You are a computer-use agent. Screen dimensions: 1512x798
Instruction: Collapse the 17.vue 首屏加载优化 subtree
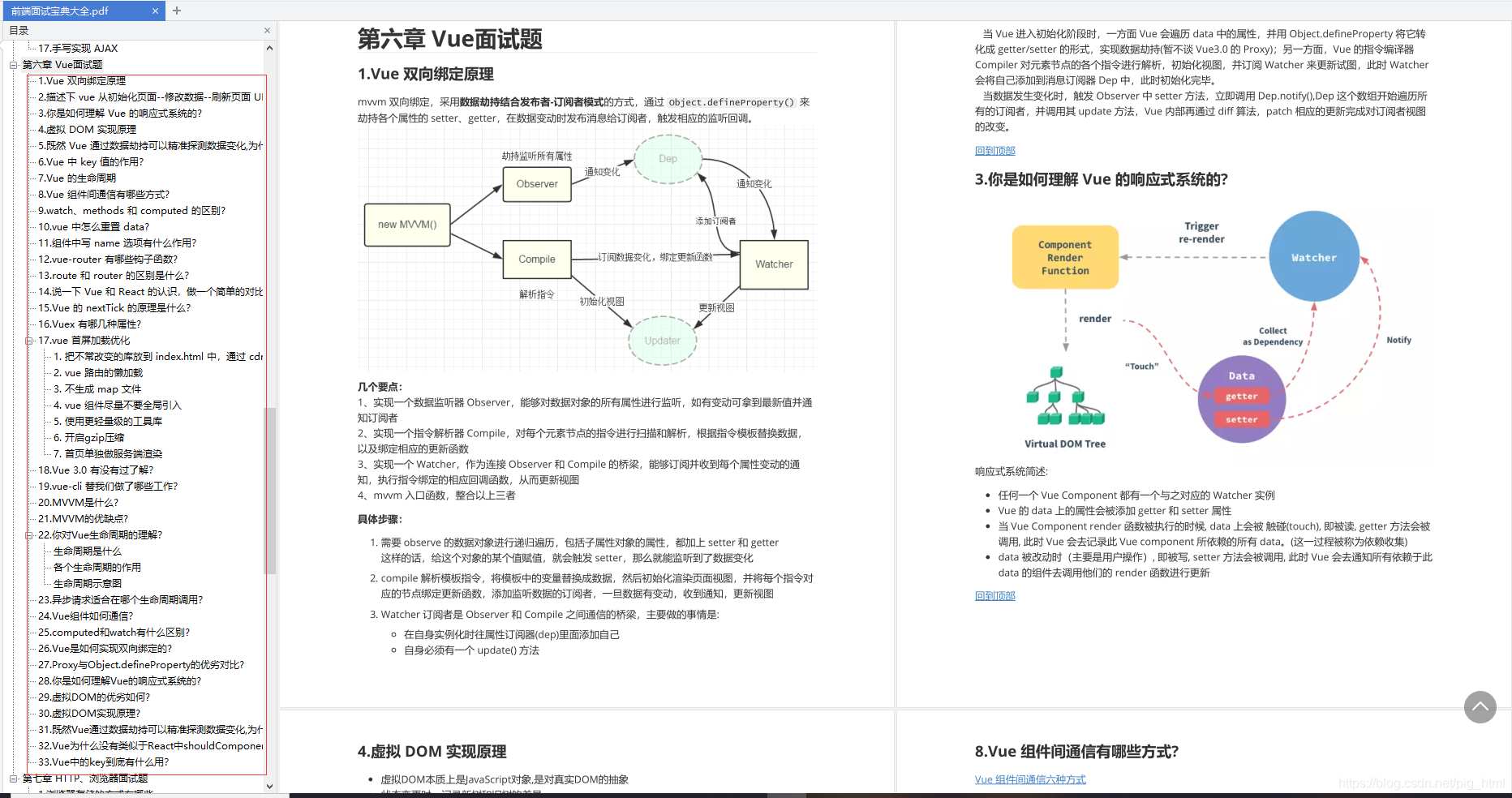[x=30, y=340]
